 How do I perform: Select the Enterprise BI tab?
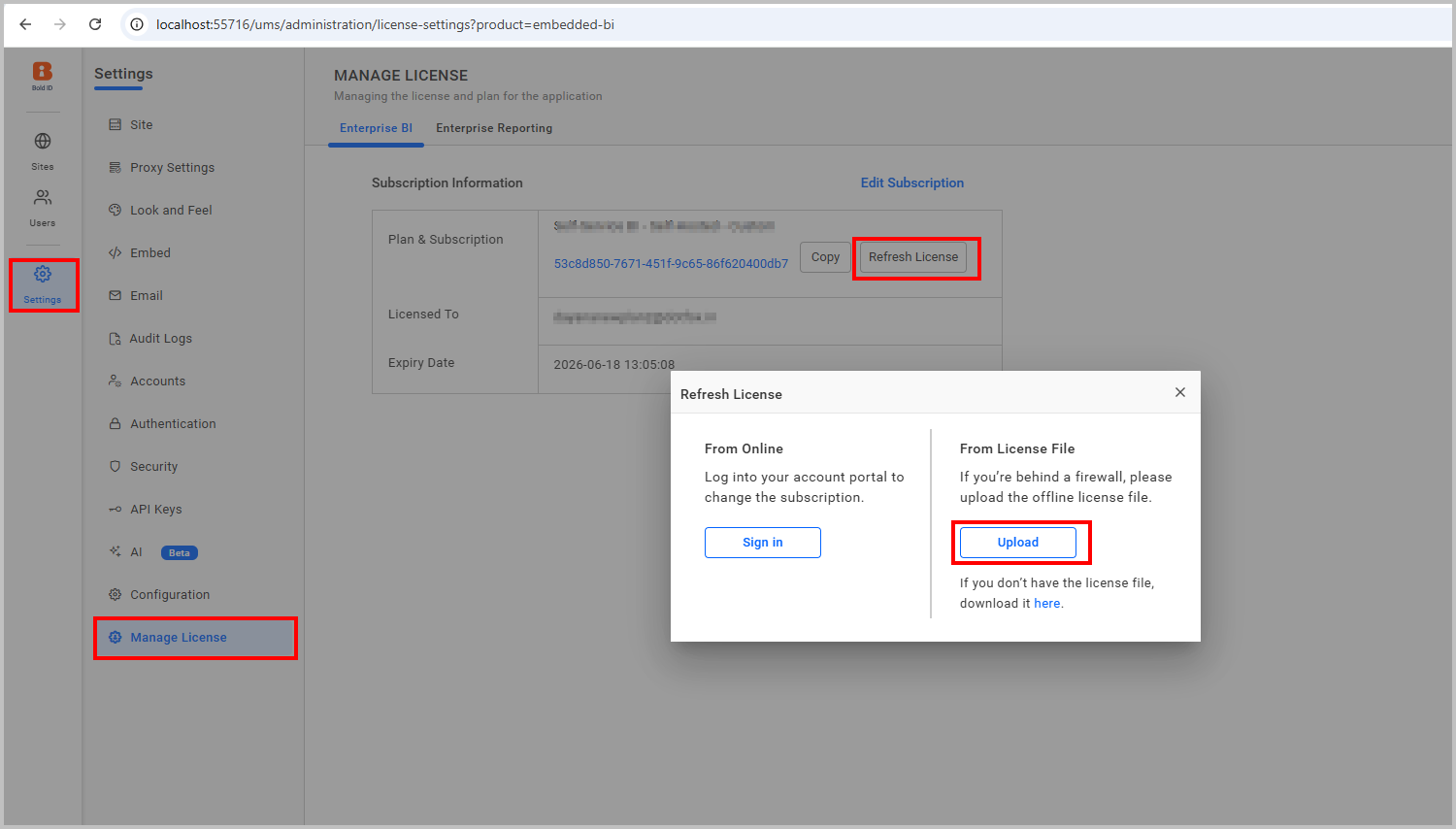(376, 127)
